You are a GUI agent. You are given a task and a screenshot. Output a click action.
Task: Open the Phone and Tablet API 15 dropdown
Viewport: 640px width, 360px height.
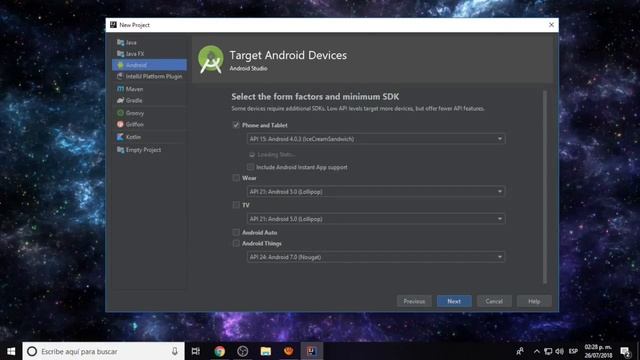[x=376, y=139]
